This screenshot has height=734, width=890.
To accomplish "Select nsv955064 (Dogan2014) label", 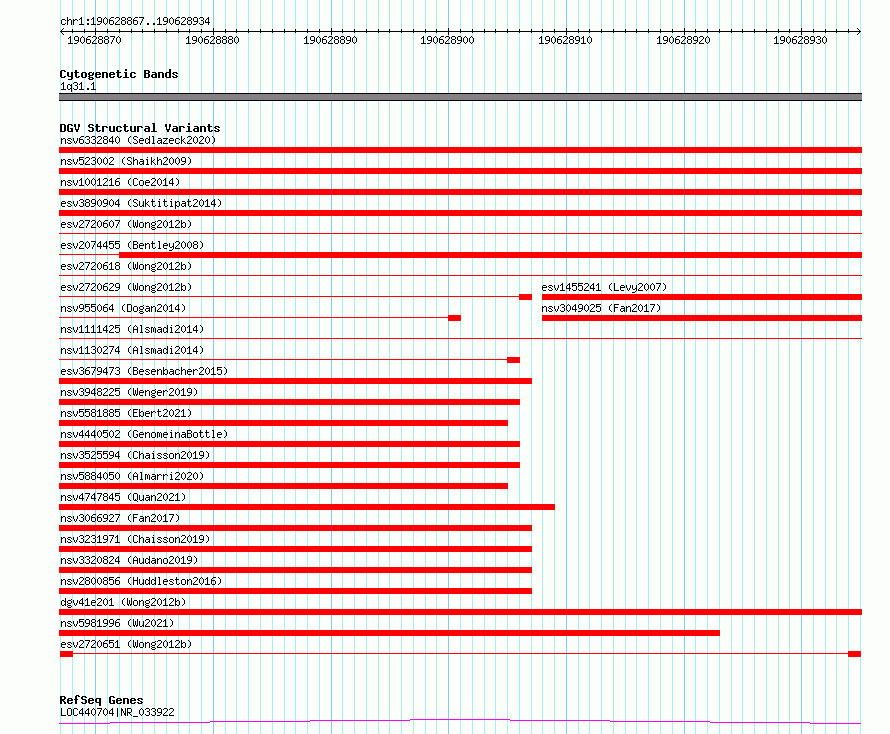I will click(x=123, y=308).
